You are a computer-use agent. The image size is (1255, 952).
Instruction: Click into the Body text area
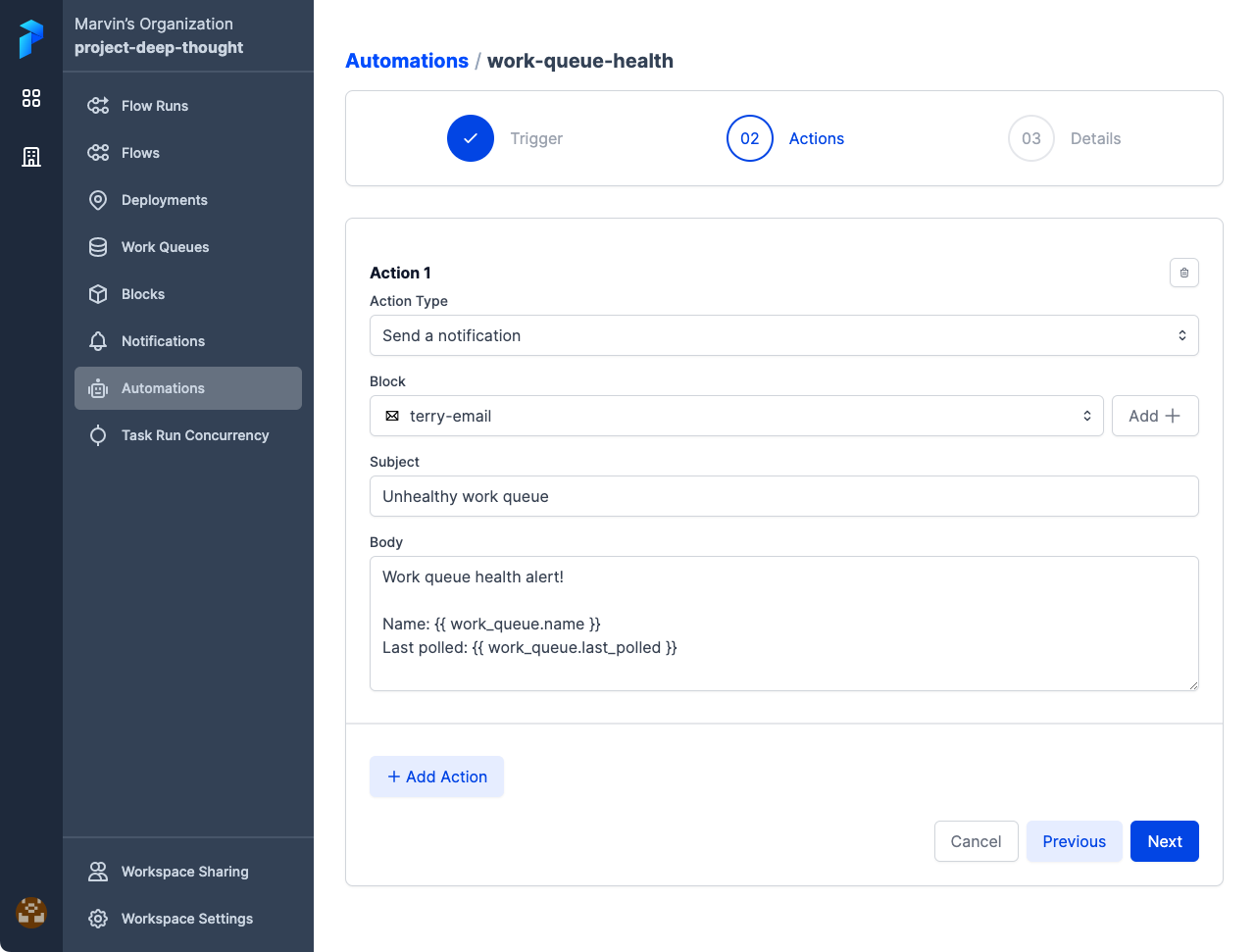[784, 624]
